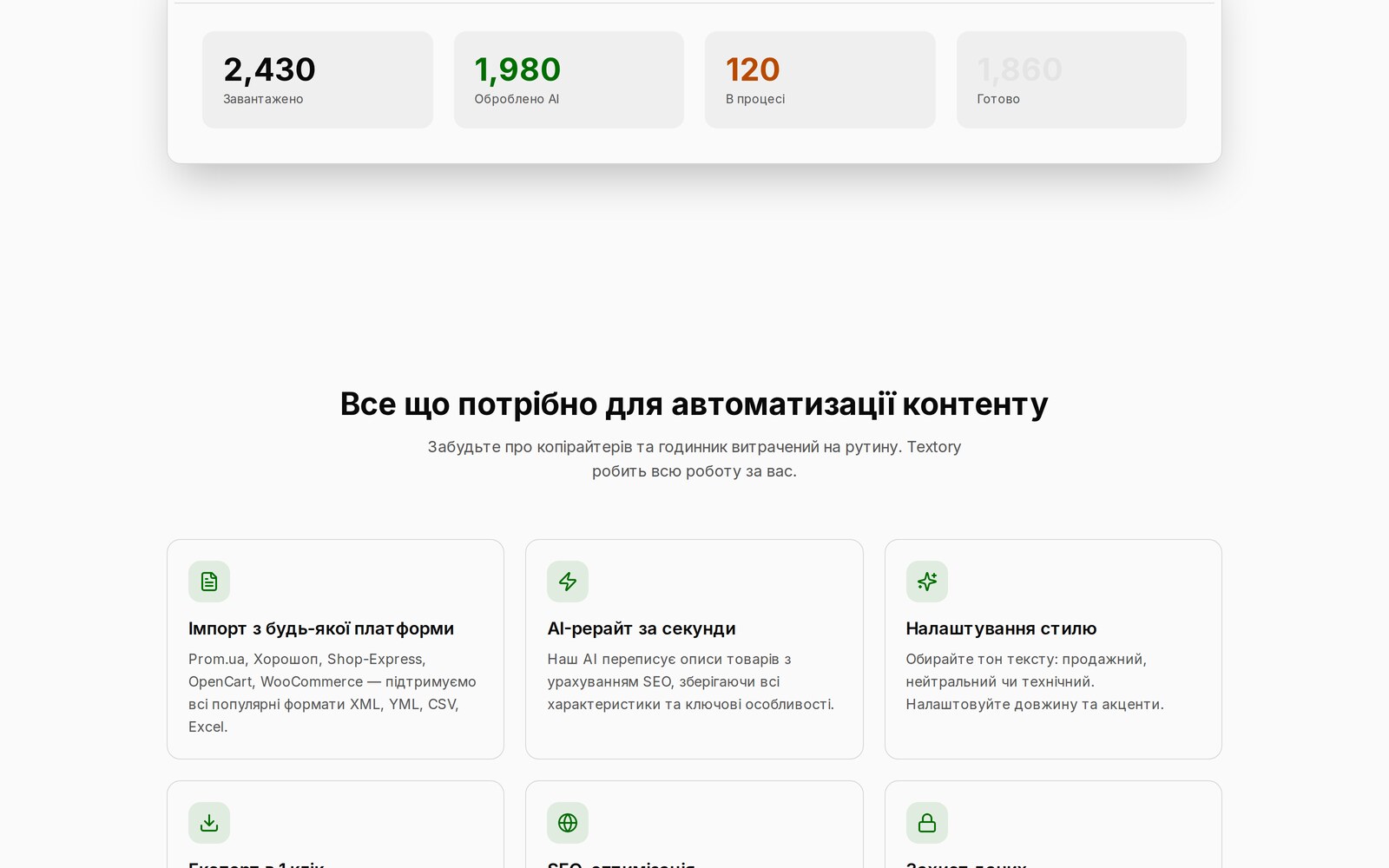1389x868 pixels.
Task: Click the main heading about автоматизації контенту
Action: pos(694,404)
